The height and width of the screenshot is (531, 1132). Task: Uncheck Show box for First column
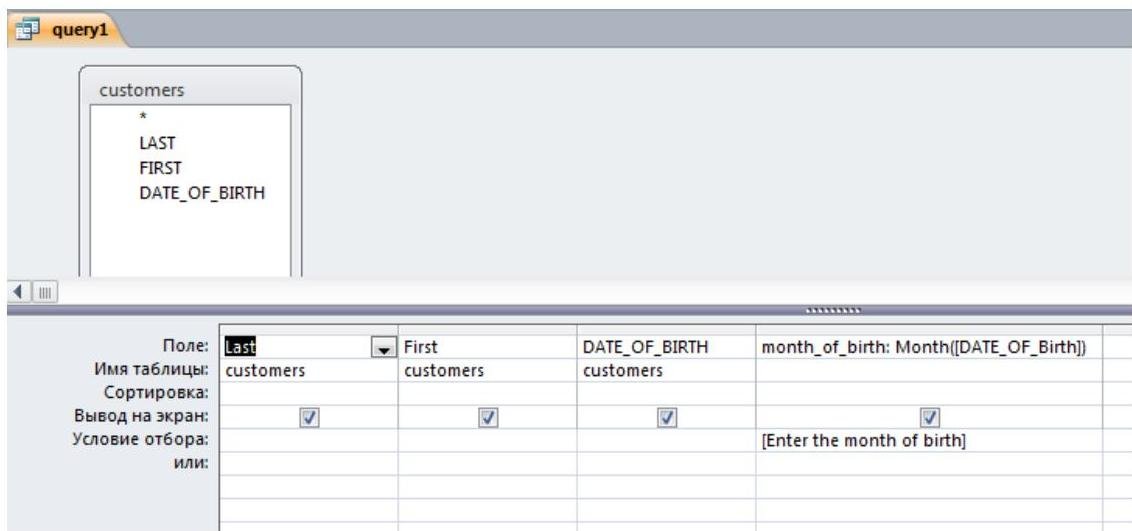(487, 418)
